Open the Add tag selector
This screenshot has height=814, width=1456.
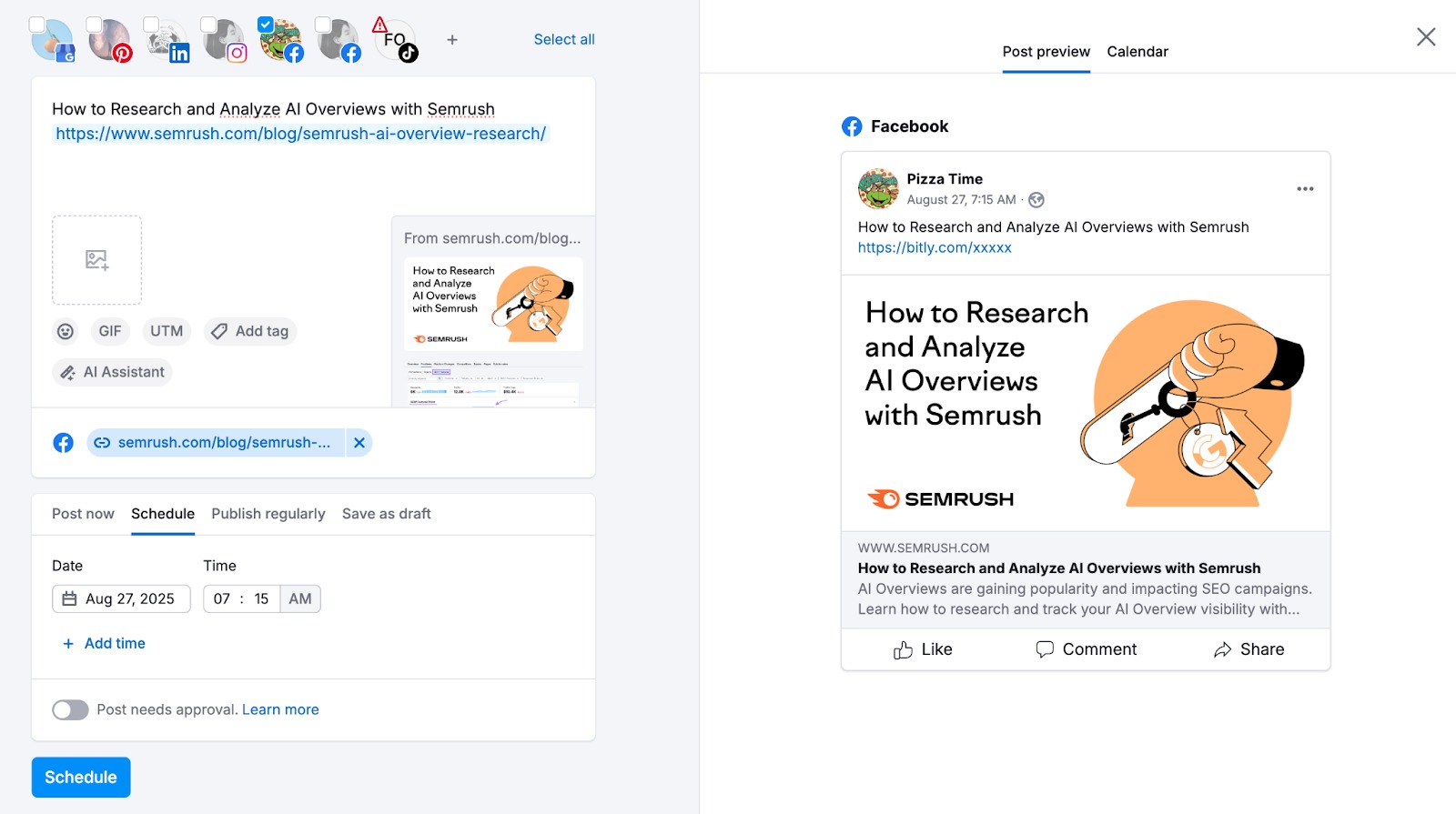click(x=250, y=332)
